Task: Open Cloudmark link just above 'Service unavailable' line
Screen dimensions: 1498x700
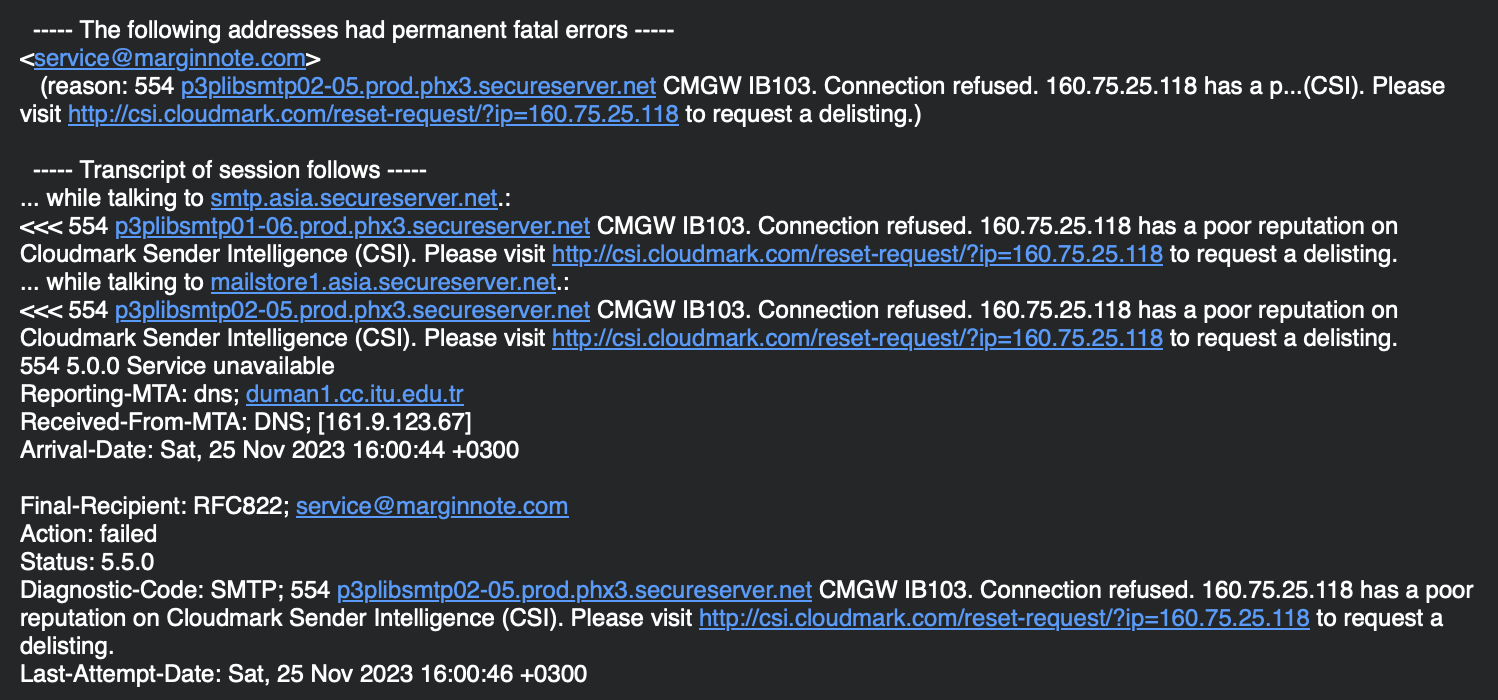Action: coord(857,338)
